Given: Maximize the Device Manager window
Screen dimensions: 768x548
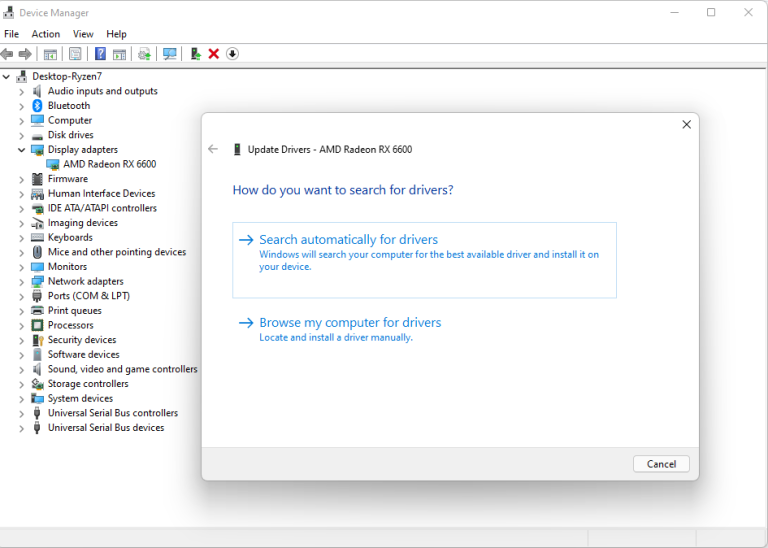Looking at the screenshot, I should tap(711, 12).
